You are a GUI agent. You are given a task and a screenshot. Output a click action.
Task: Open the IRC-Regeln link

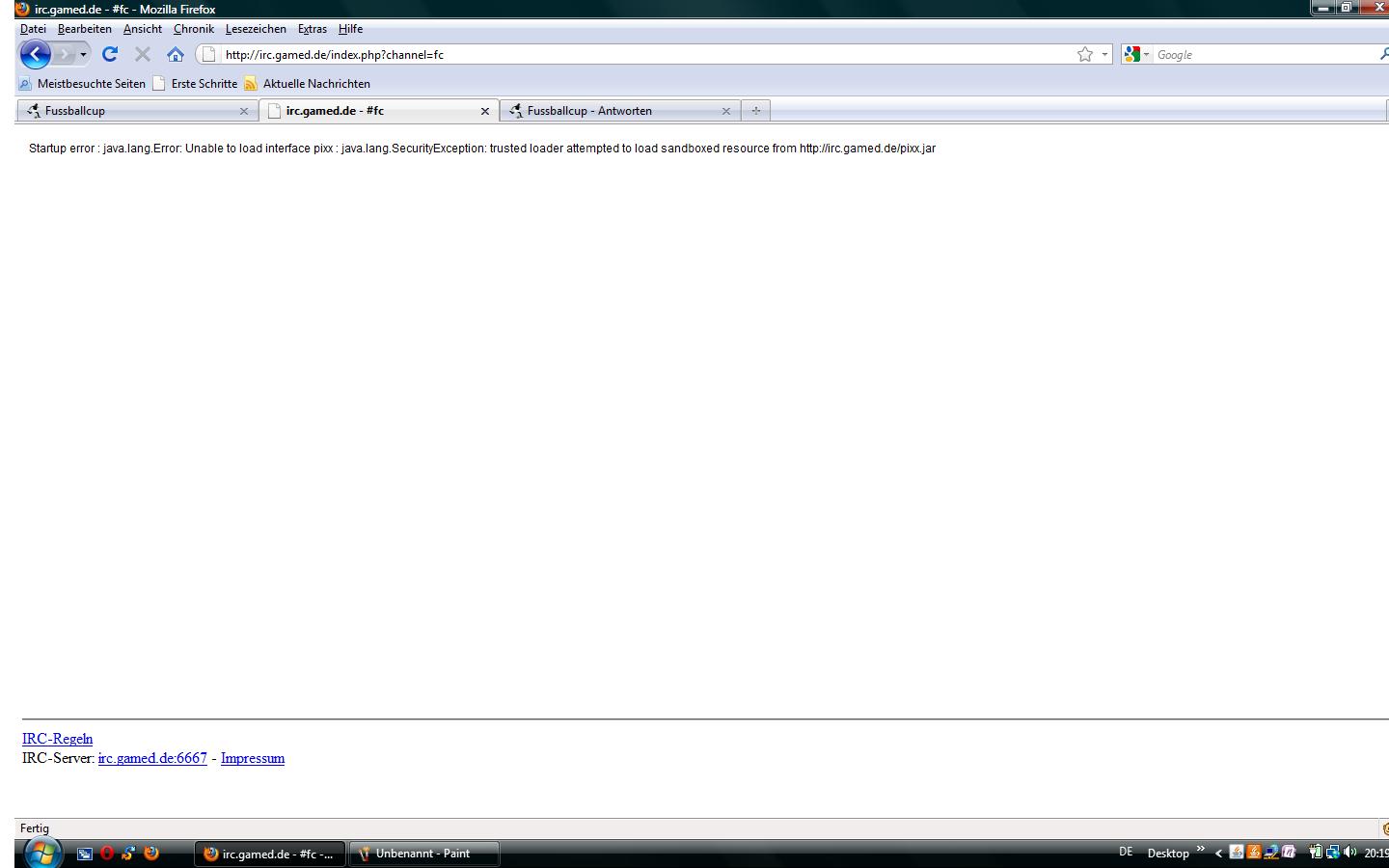pos(57,739)
